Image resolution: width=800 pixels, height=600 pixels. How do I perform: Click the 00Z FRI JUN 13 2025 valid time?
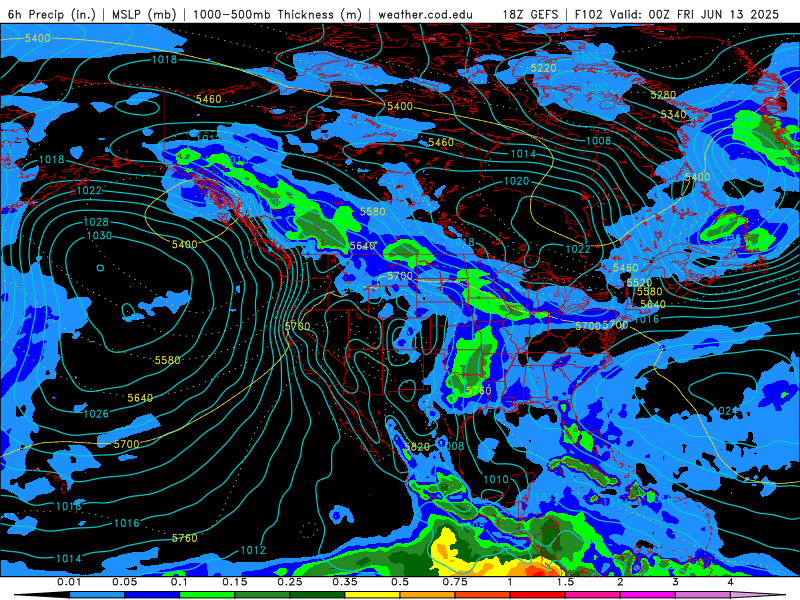tap(713, 14)
